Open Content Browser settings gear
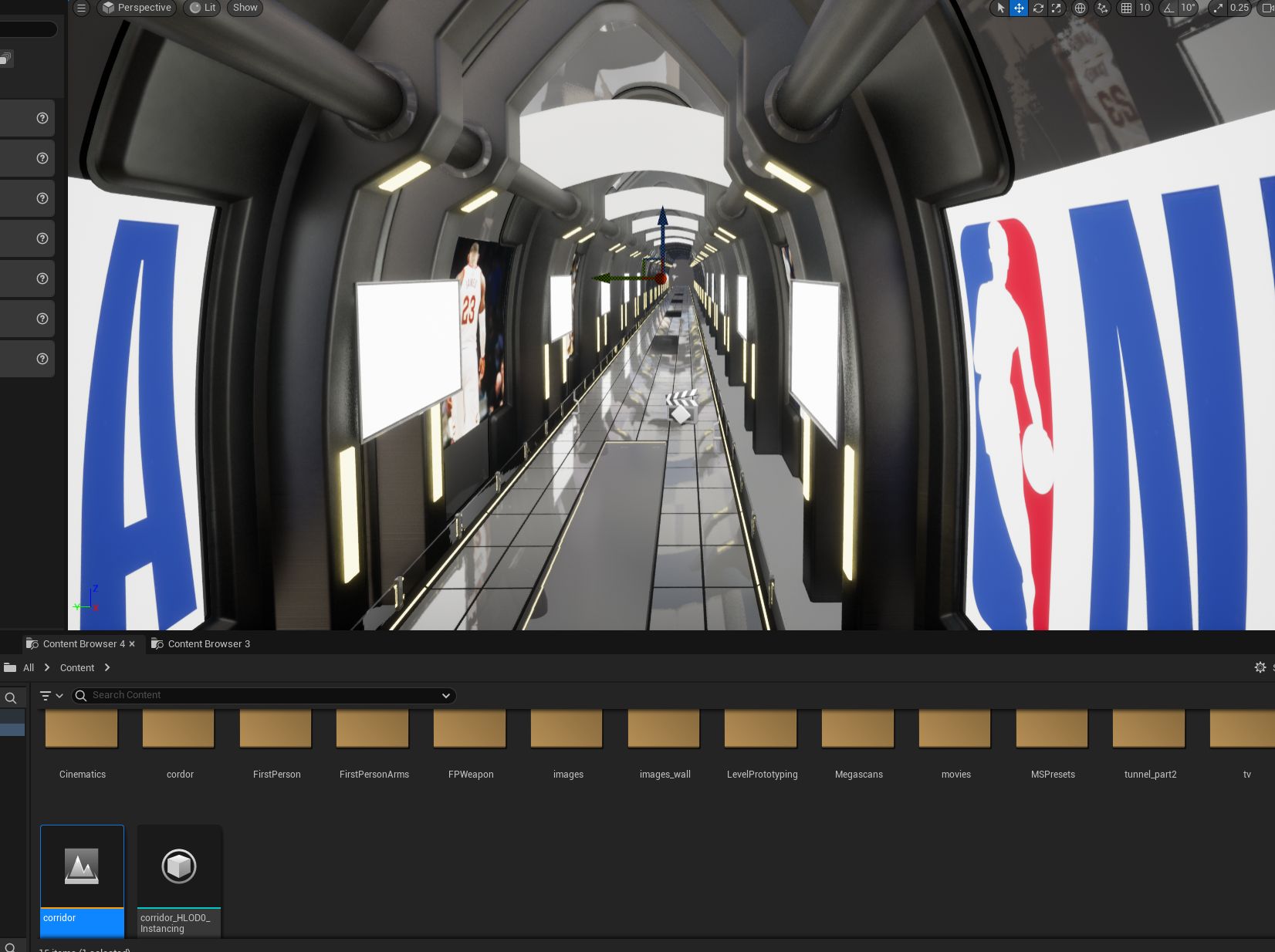1275x952 pixels. tap(1260, 667)
